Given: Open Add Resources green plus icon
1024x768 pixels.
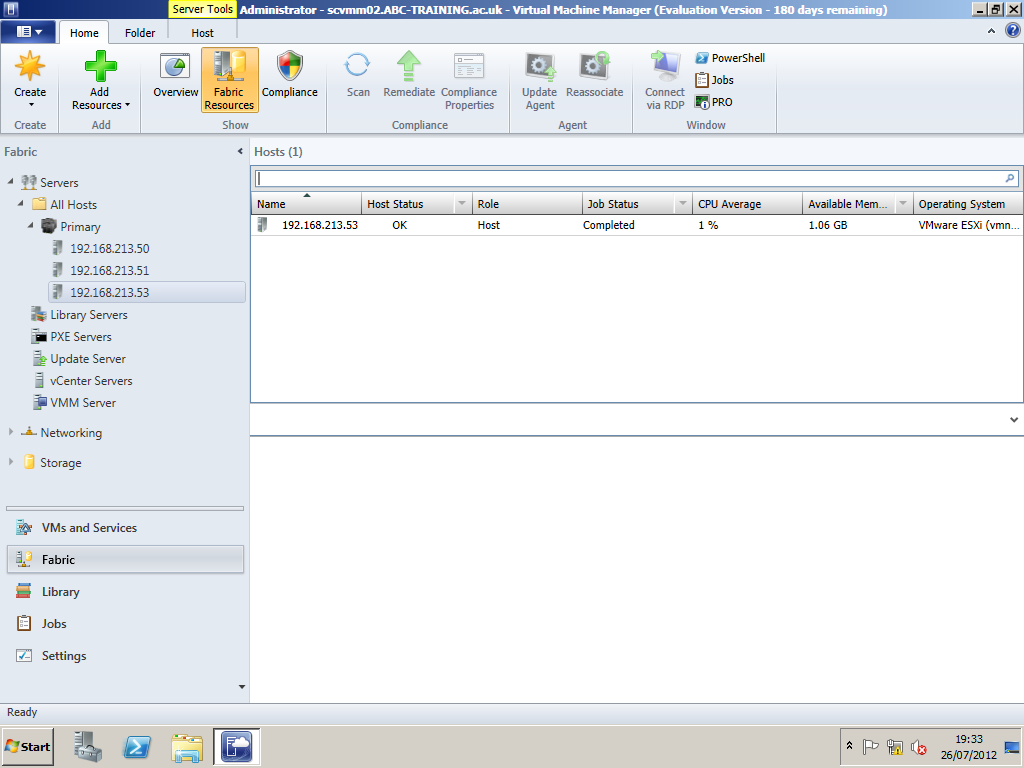Looking at the screenshot, I should click(101, 66).
